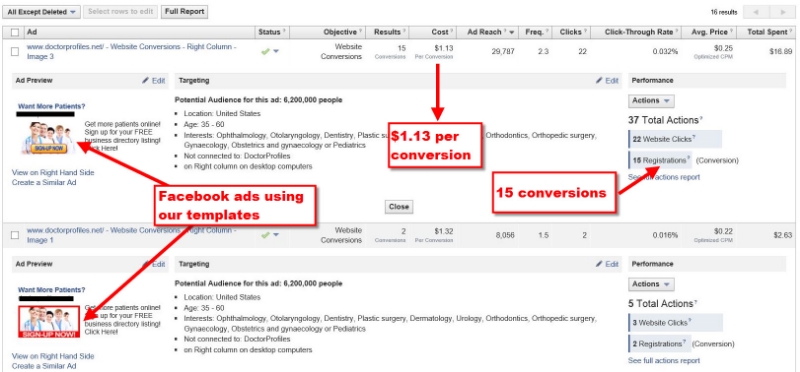800x372 pixels.
Task: Edit the Ad Preview of Image 3 ad
Action: point(154,81)
